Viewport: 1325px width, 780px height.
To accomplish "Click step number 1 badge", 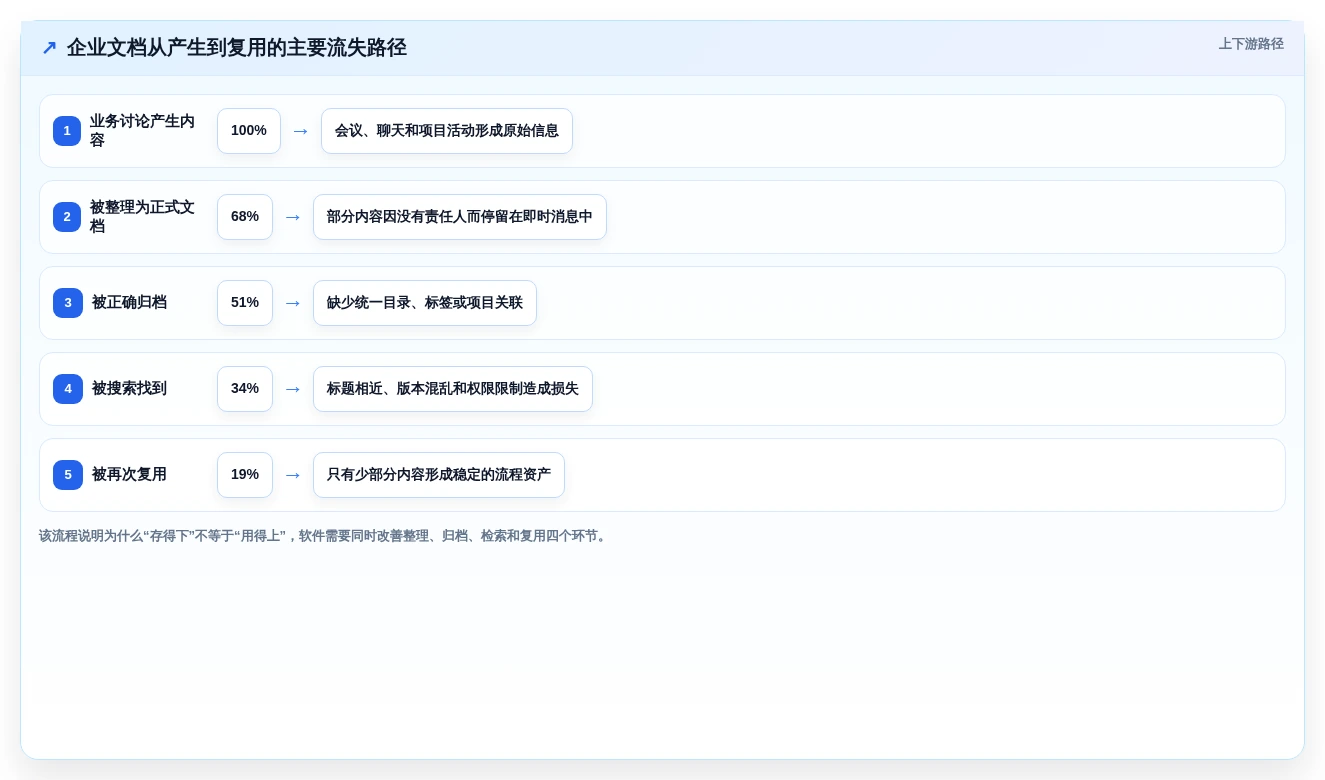I will click(67, 131).
